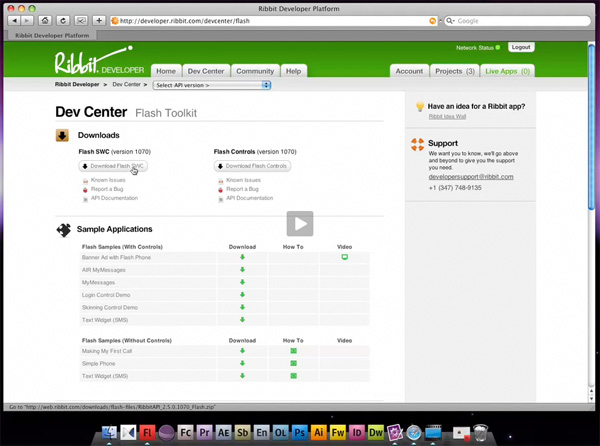Viewport: 600px width, 446px height.
Task: Click the Downloads section arrow icon
Action: pyautogui.click(x=62, y=135)
